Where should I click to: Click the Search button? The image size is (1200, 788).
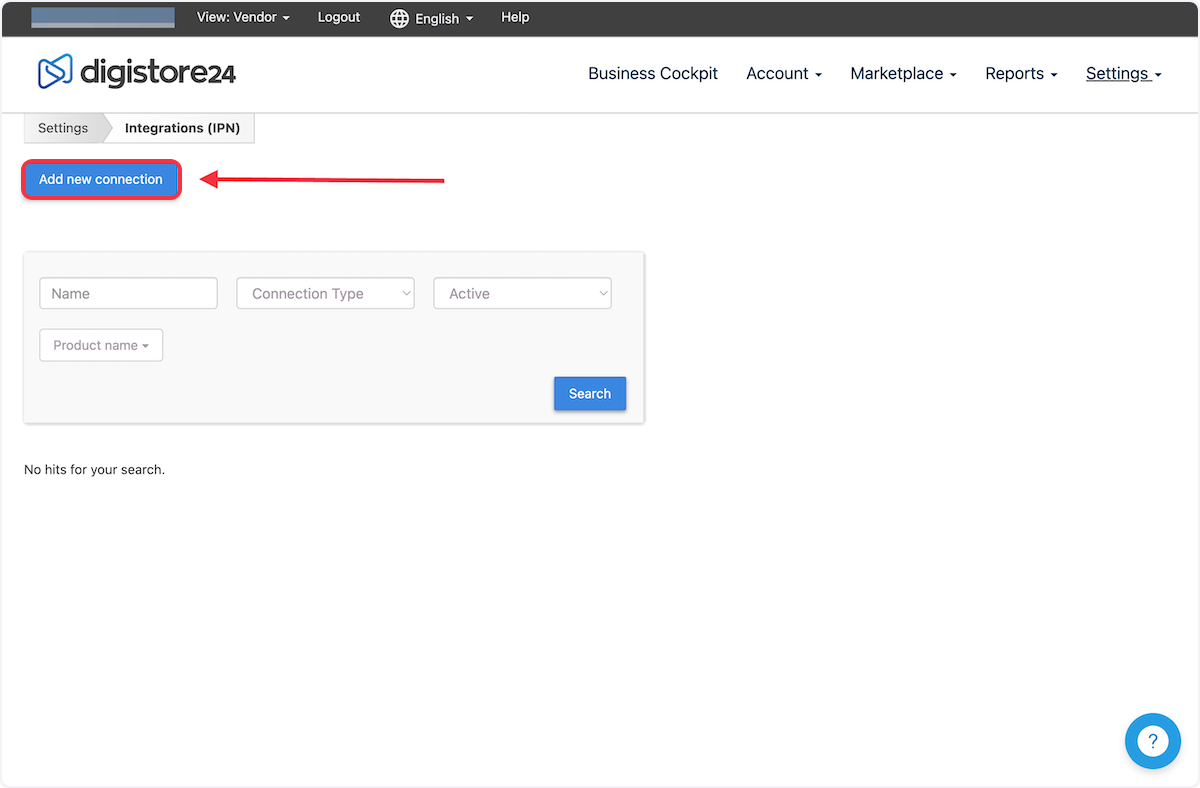coord(590,393)
